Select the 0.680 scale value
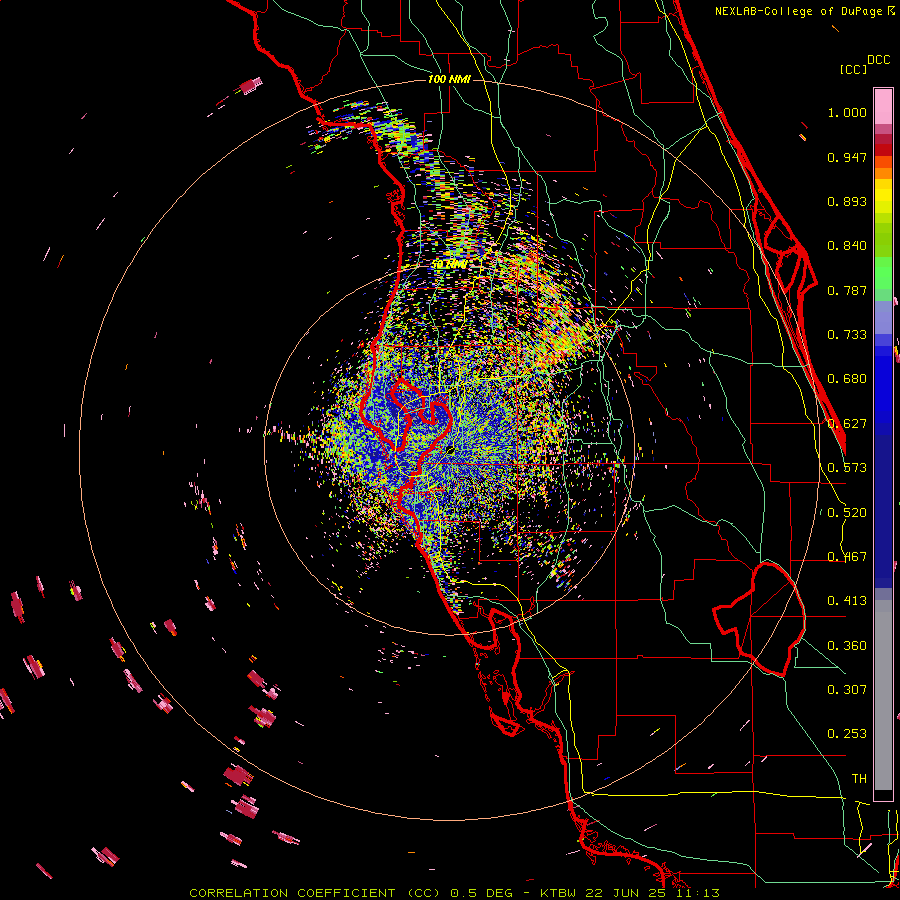The width and height of the screenshot is (900, 900). [847, 379]
